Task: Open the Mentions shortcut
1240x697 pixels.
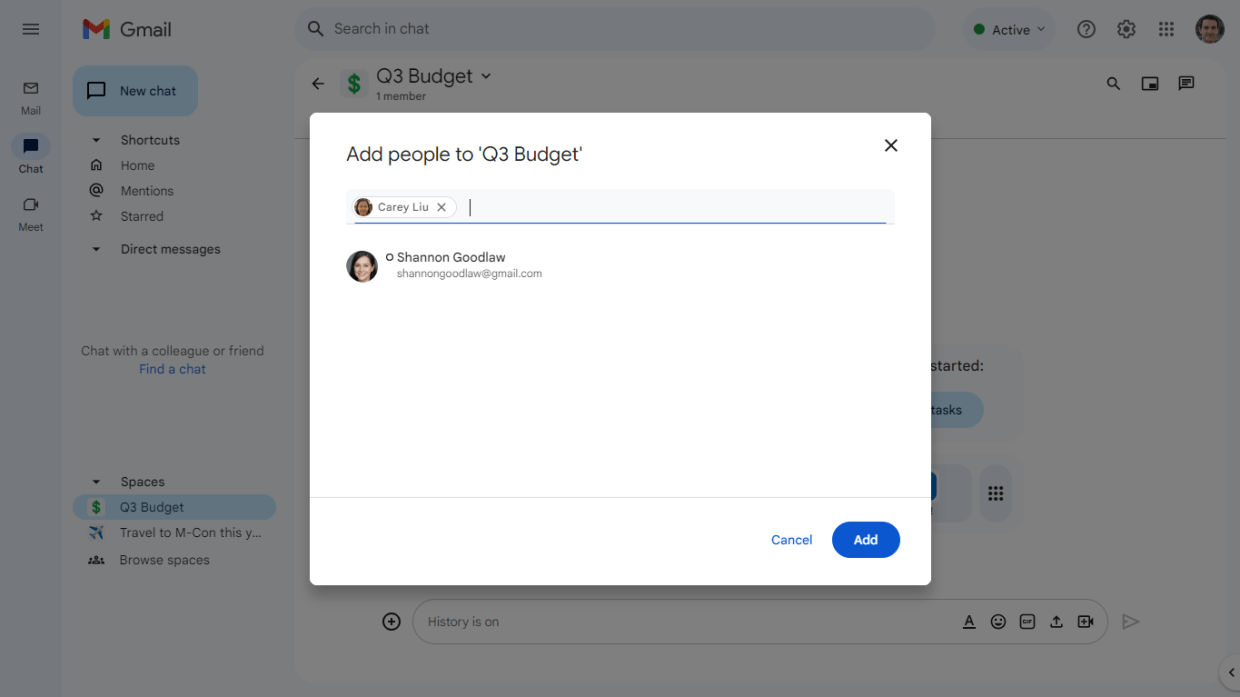Action: (145, 190)
